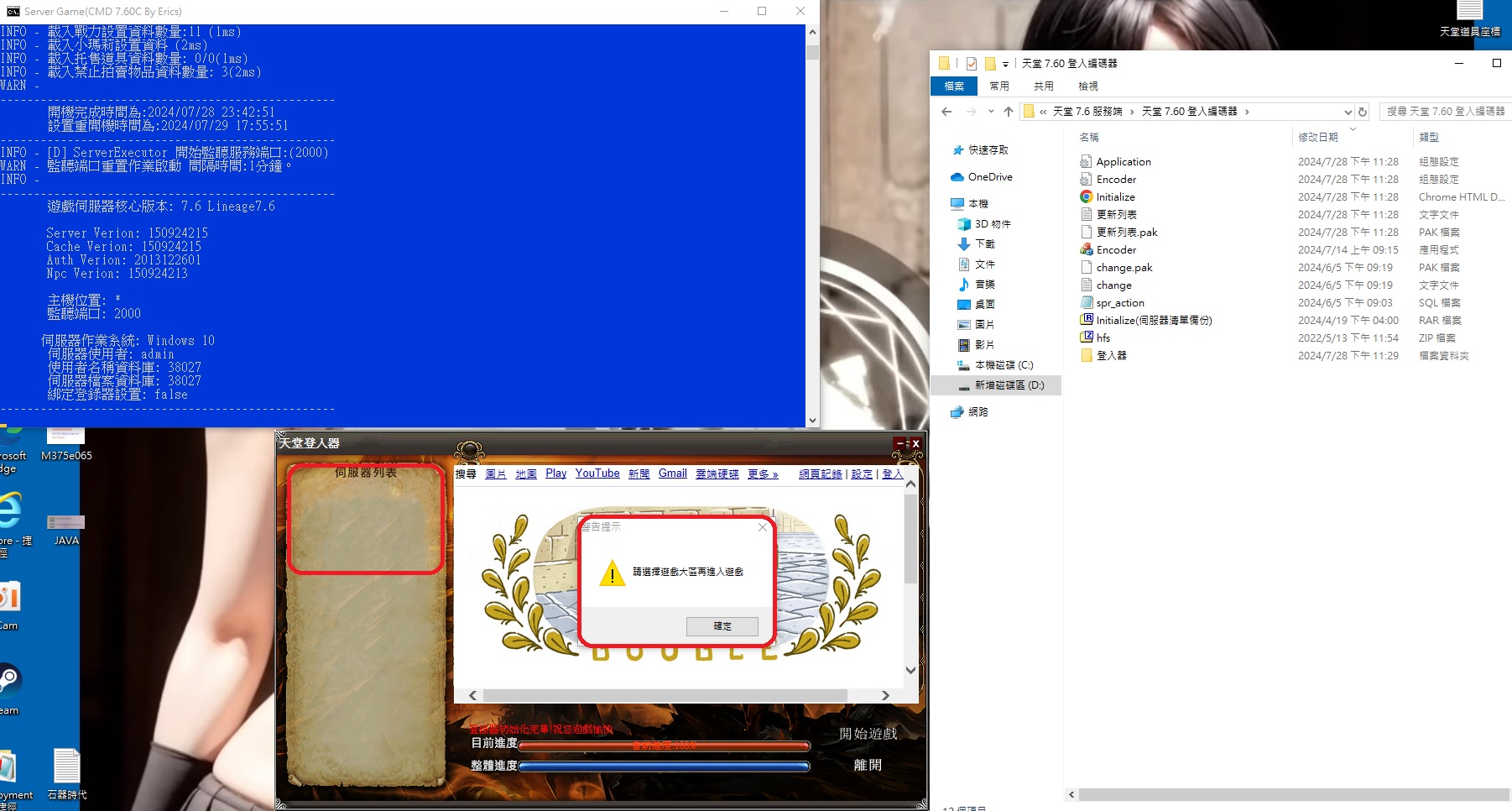Go back in File Explorer
Viewport: 1512px width, 811px height.
point(946,112)
